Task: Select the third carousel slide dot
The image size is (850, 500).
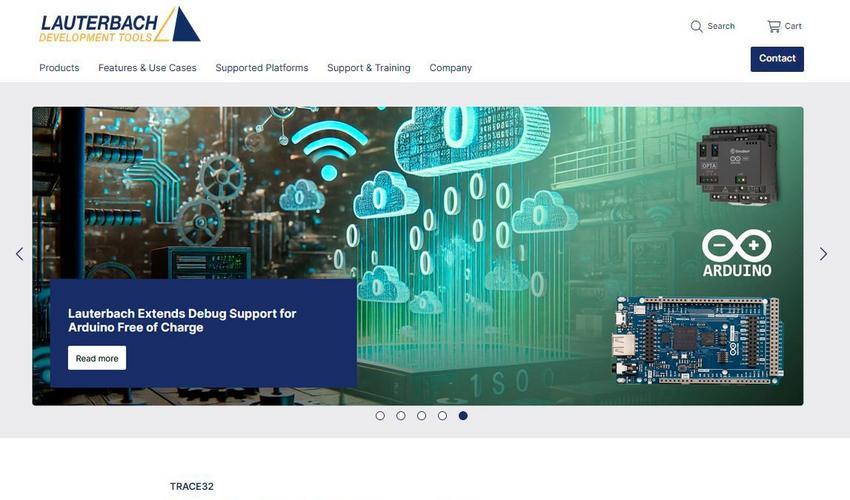Action: coord(421,415)
